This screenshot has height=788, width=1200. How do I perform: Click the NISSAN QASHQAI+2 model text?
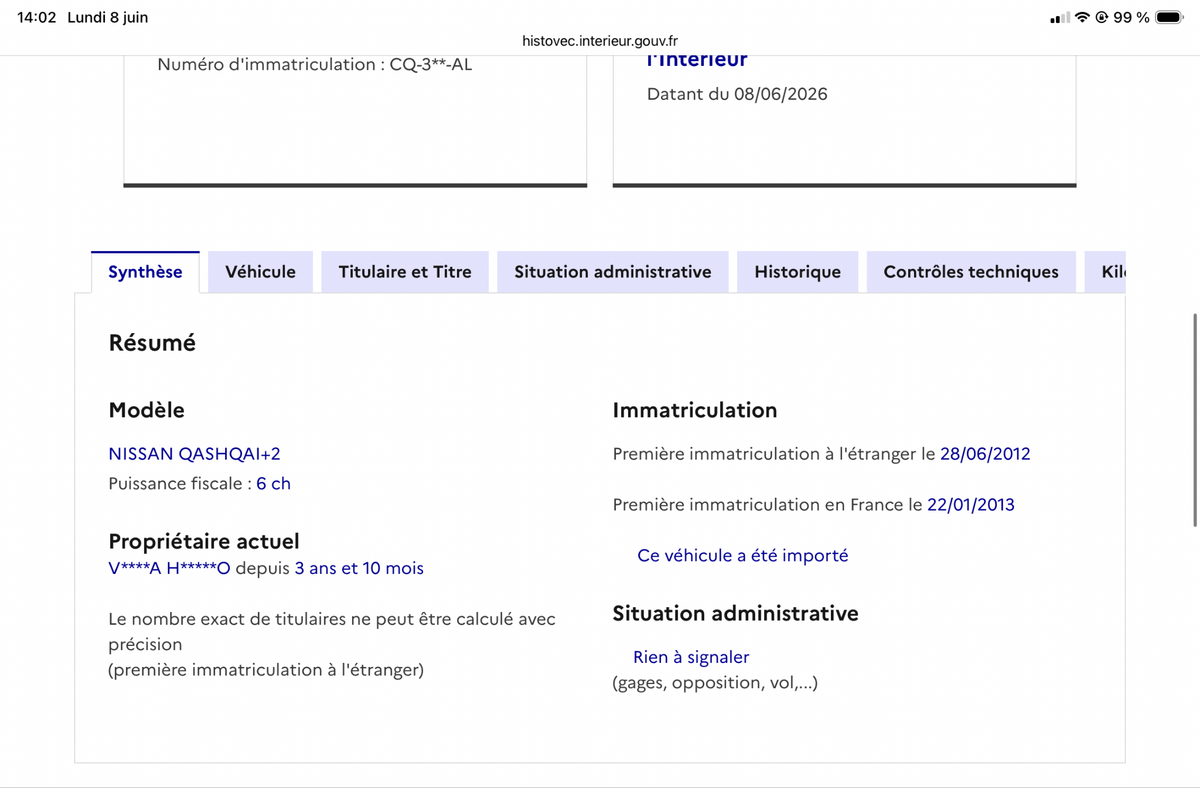click(x=194, y=454)
